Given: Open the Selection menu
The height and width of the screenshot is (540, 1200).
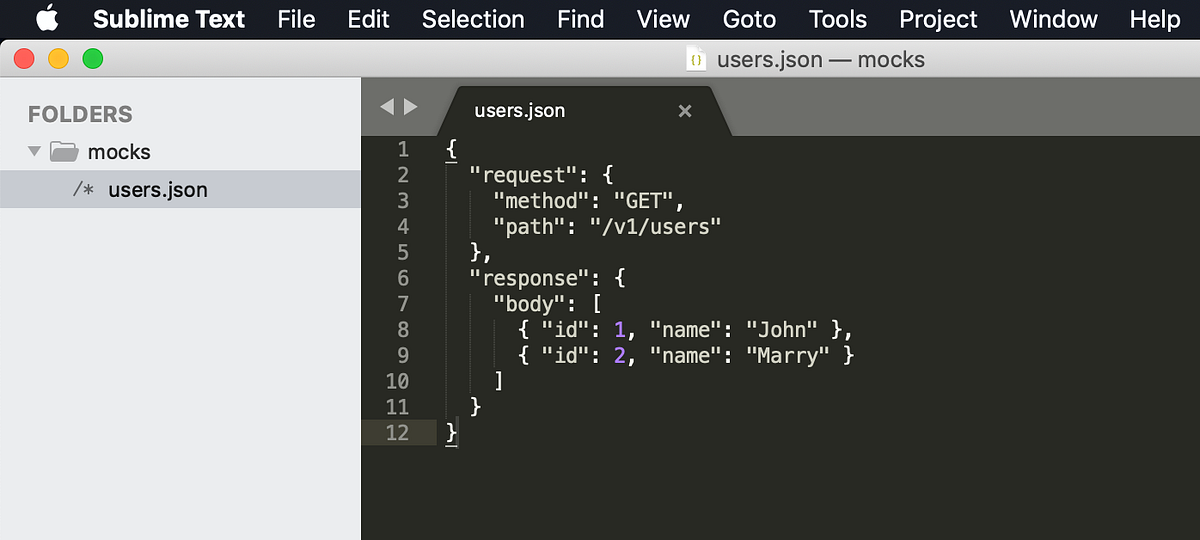Looking at the screenshot, I should tap(473, 19).
